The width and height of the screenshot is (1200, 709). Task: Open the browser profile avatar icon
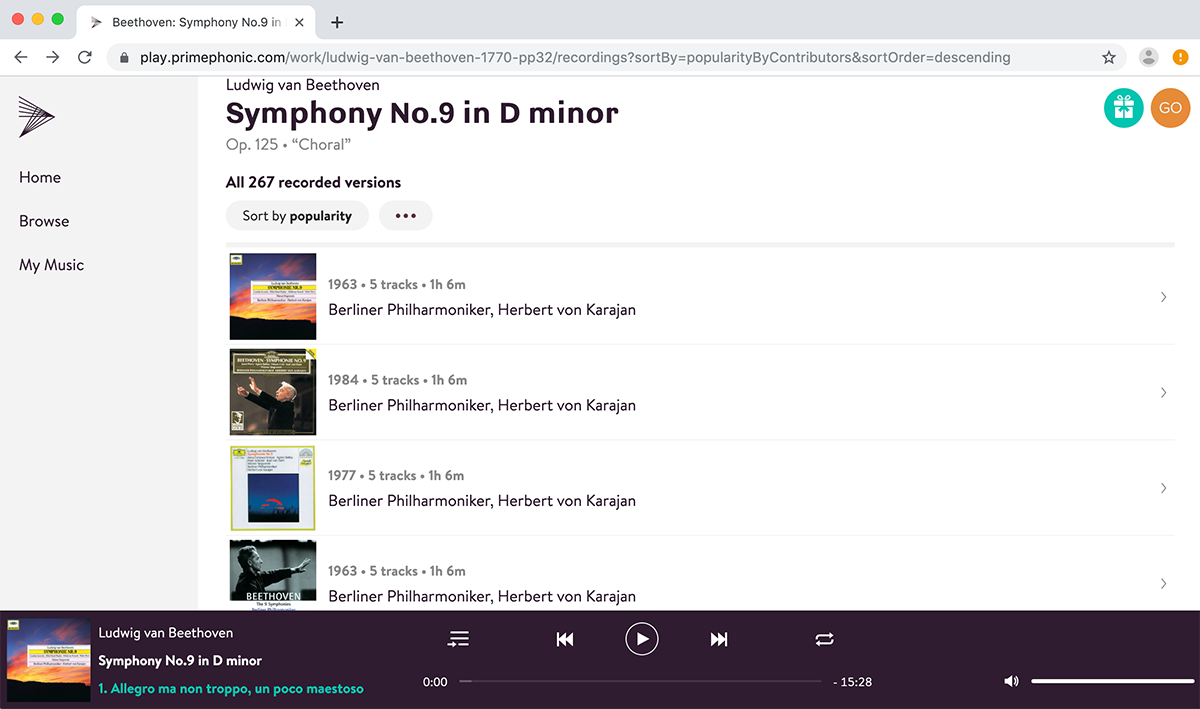pos(1149,57)
